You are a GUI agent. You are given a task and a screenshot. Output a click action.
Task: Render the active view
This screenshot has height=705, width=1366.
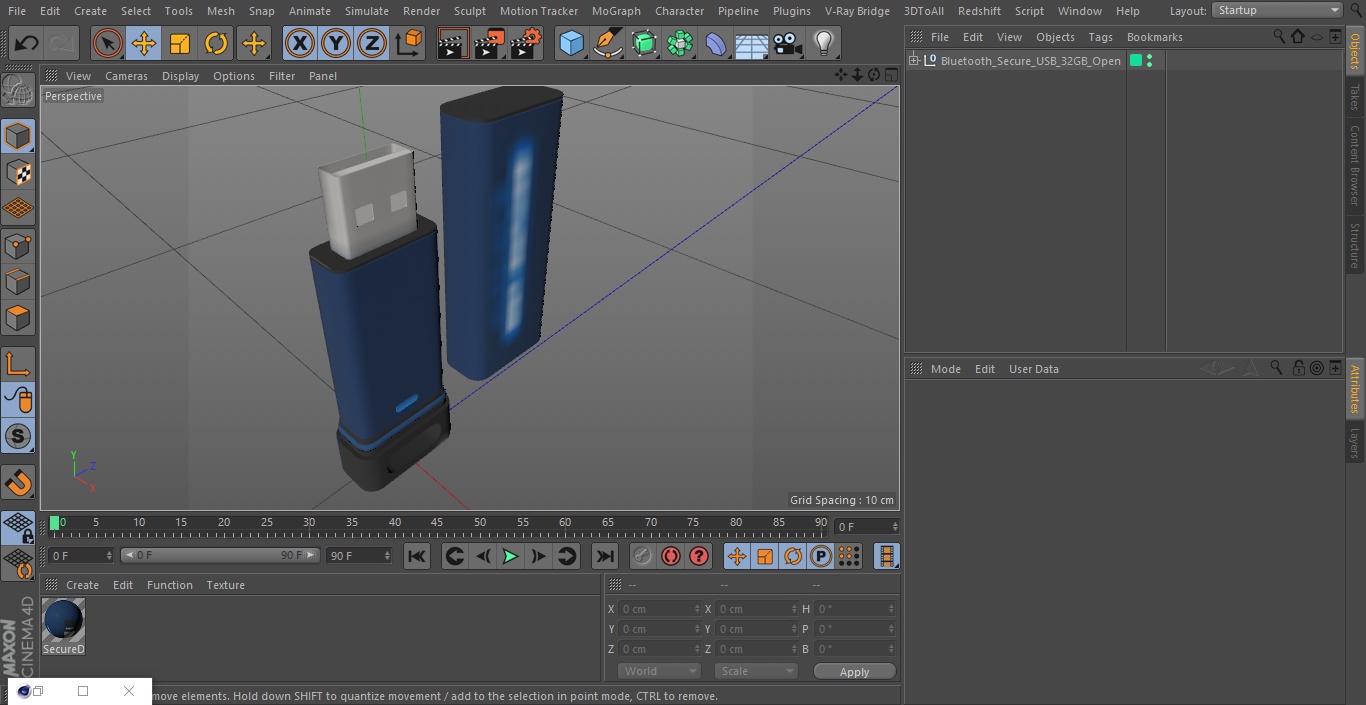pos(452,43)
